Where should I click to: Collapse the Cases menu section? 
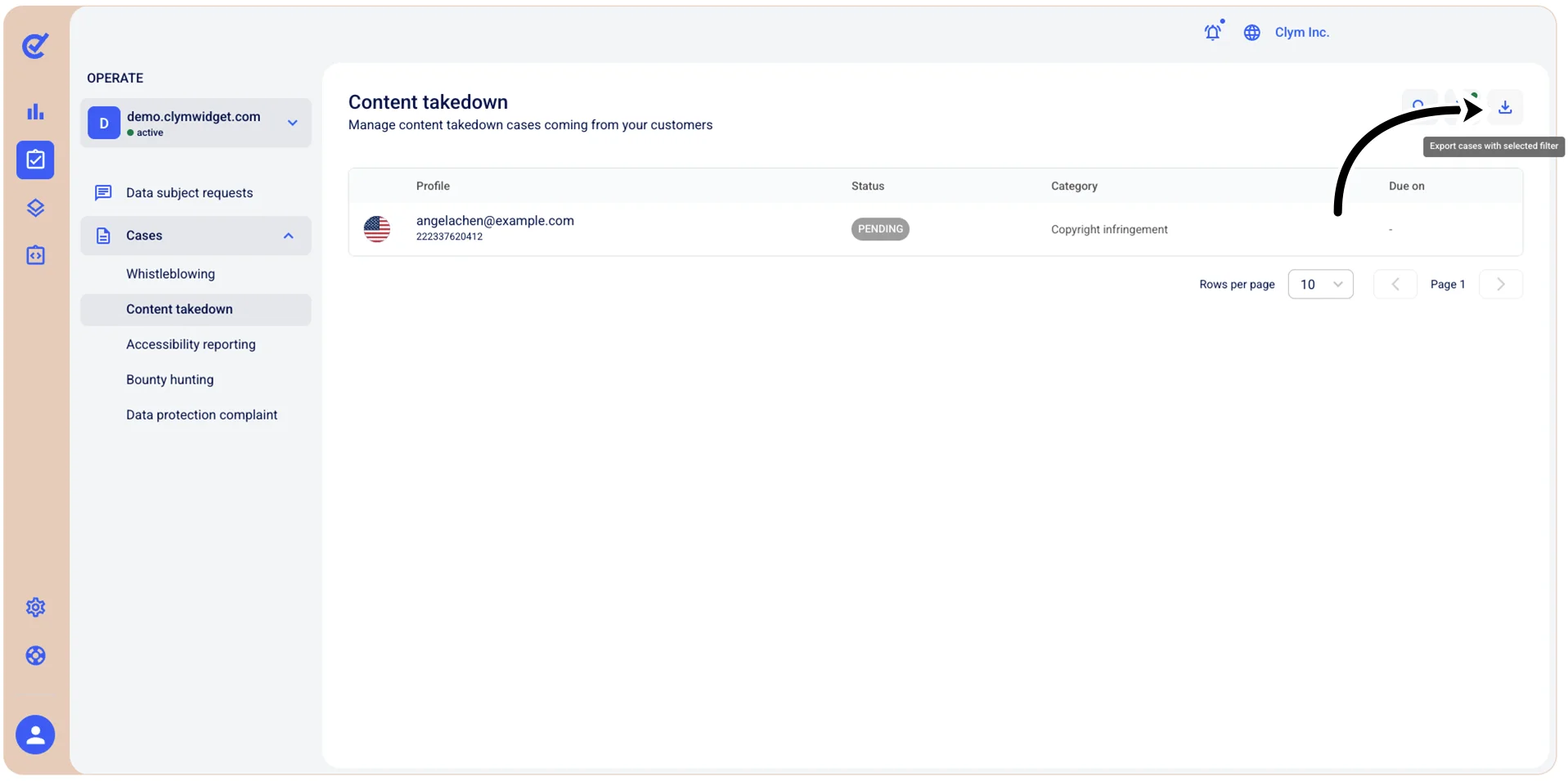[x=195, y=236]
